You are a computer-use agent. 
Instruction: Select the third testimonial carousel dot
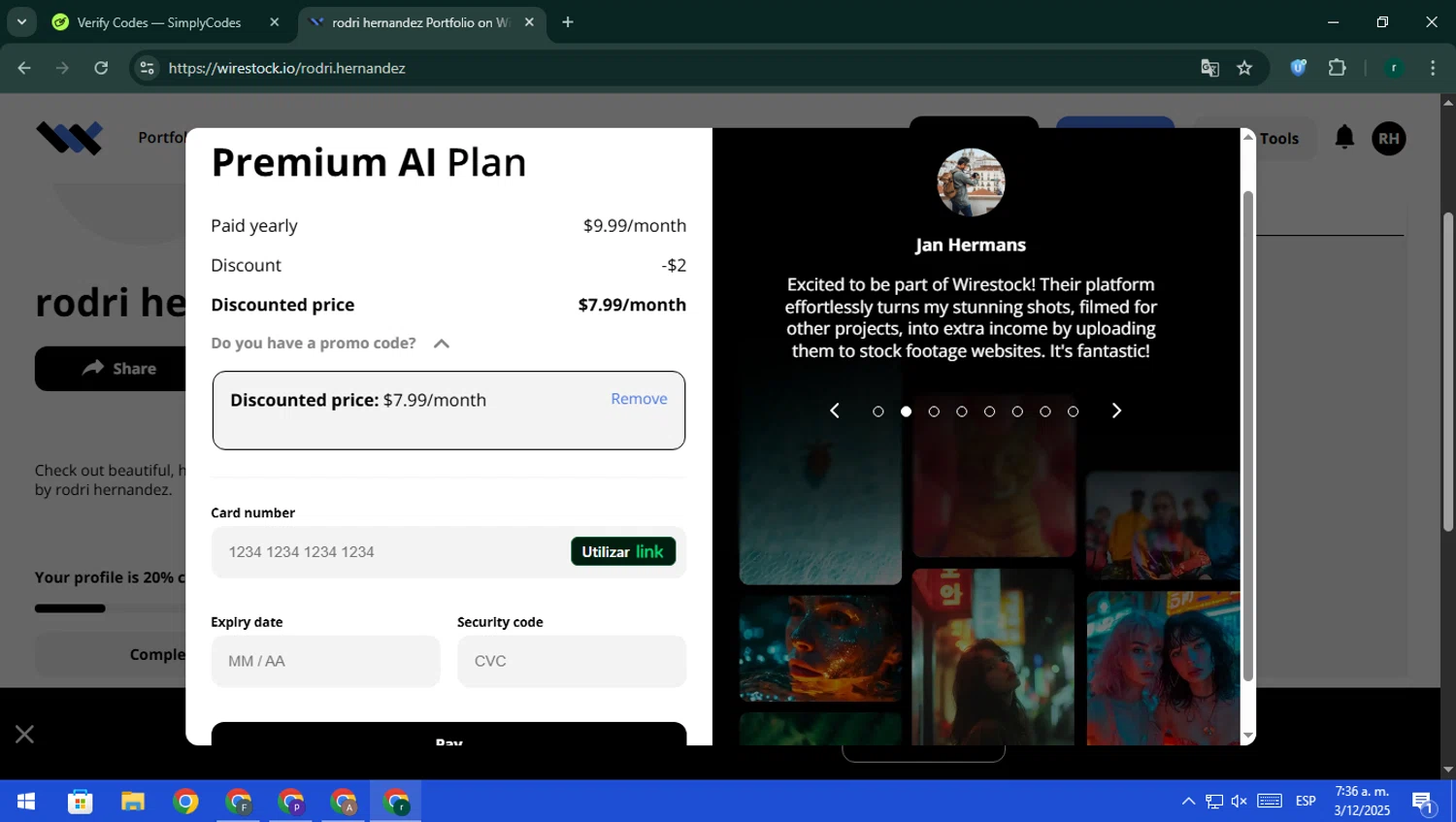pos(934,411)
